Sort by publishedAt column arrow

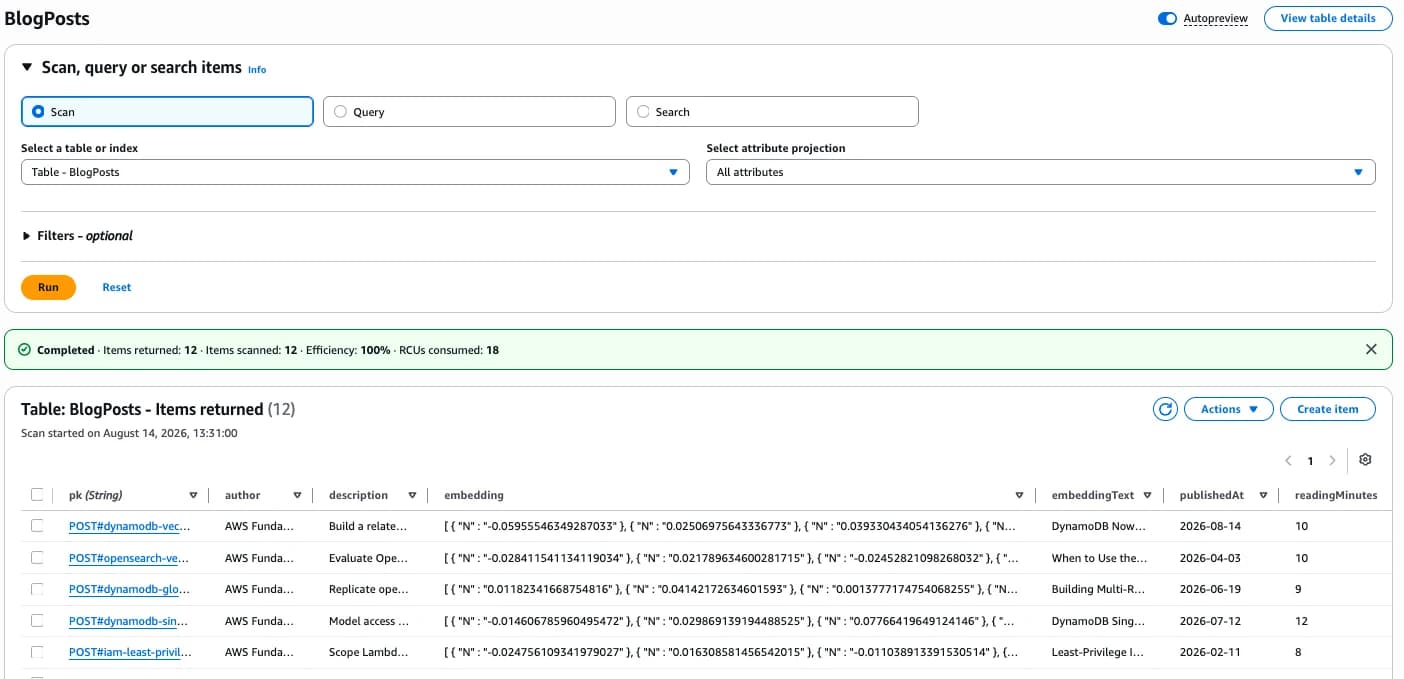coord(1264,495)
